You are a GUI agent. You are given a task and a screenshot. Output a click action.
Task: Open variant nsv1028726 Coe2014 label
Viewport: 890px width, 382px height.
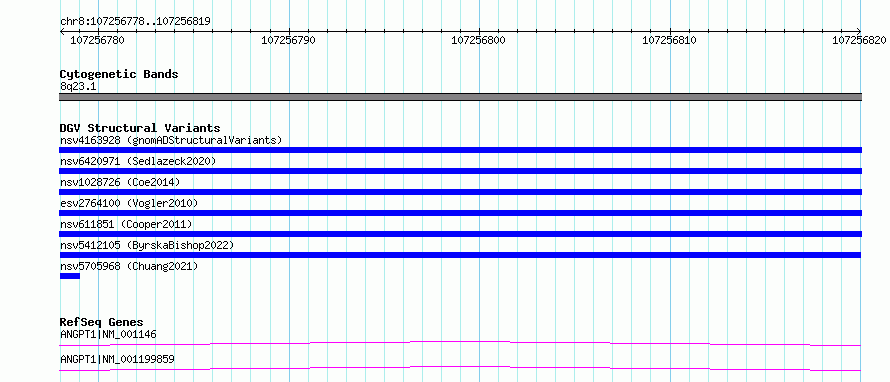(120, 182)
